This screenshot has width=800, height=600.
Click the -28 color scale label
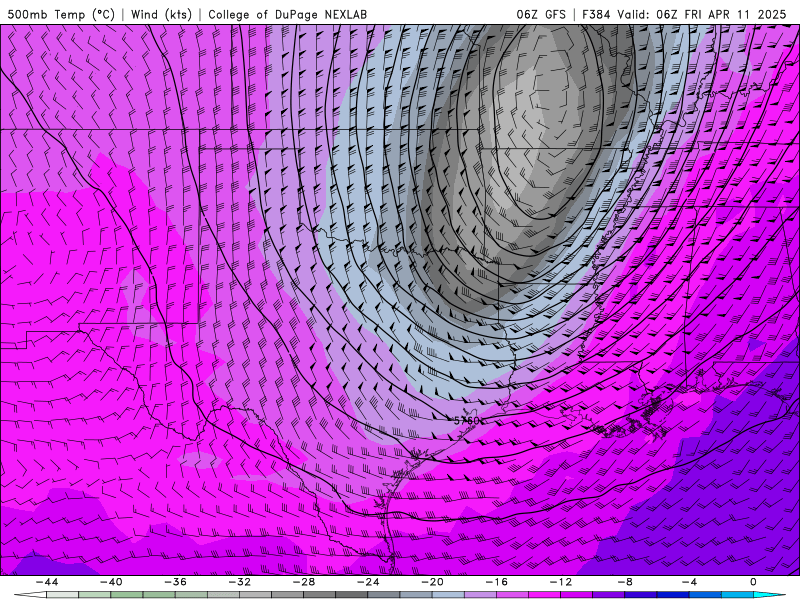pos(304,582)
